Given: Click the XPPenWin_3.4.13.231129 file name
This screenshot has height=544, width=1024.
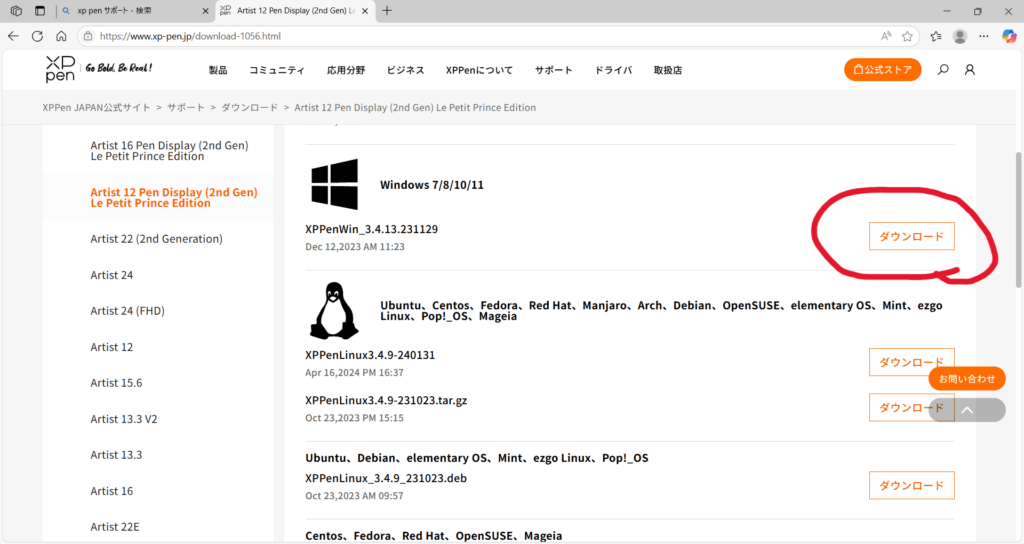Looking at the screenshot, I should coord(372,229).
